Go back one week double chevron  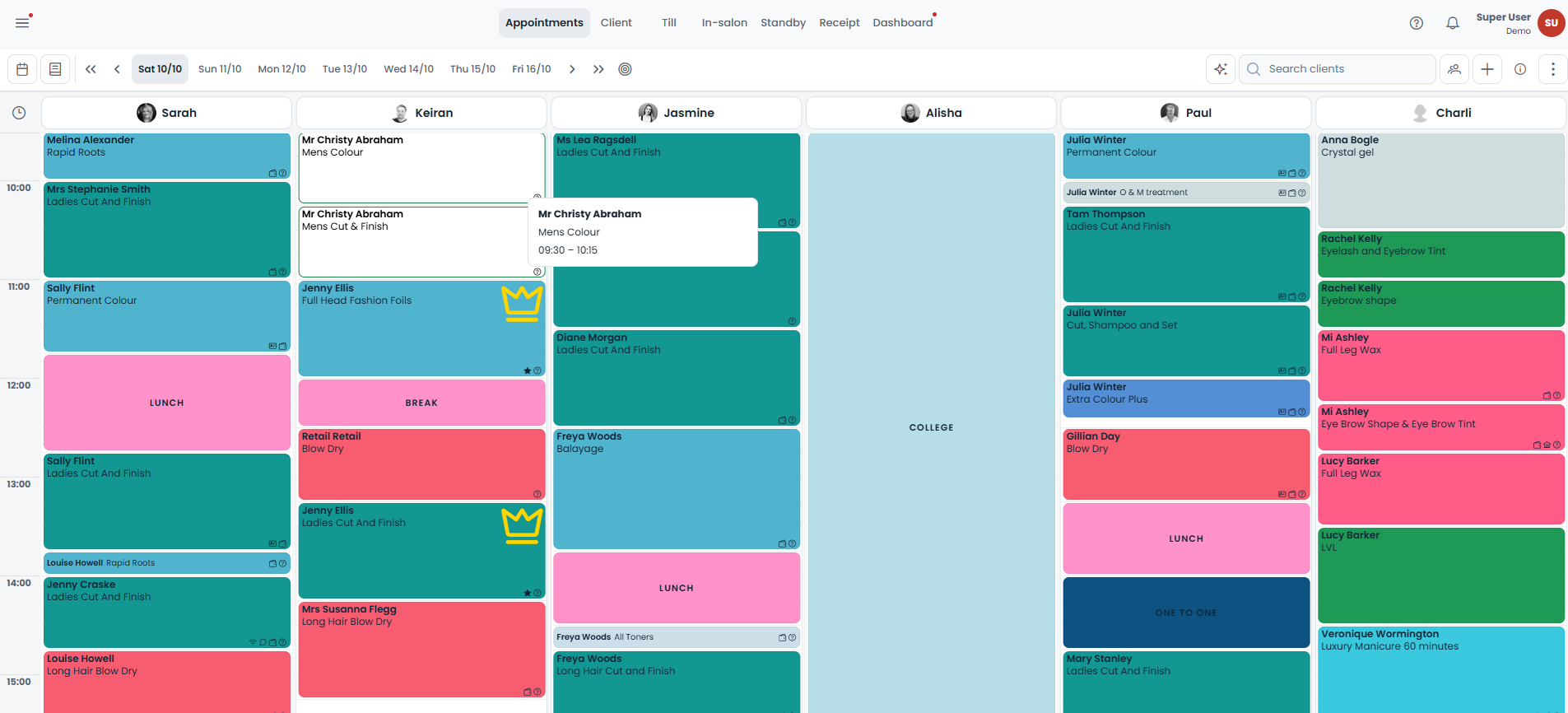point(91,69)
